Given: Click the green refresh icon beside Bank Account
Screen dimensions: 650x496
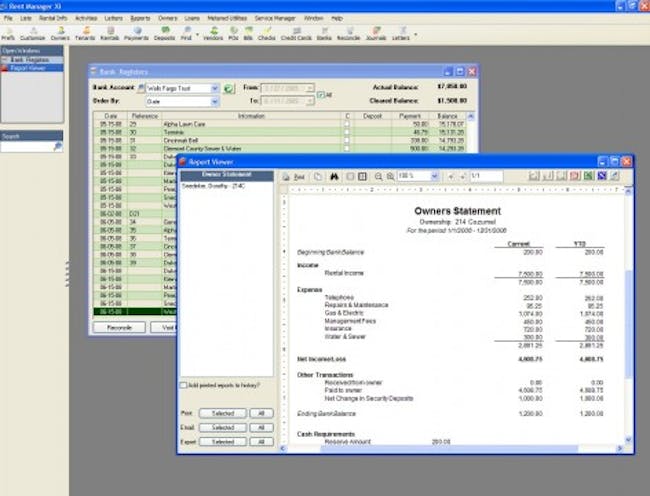Looking at the screenshot, I should (229, 89).
